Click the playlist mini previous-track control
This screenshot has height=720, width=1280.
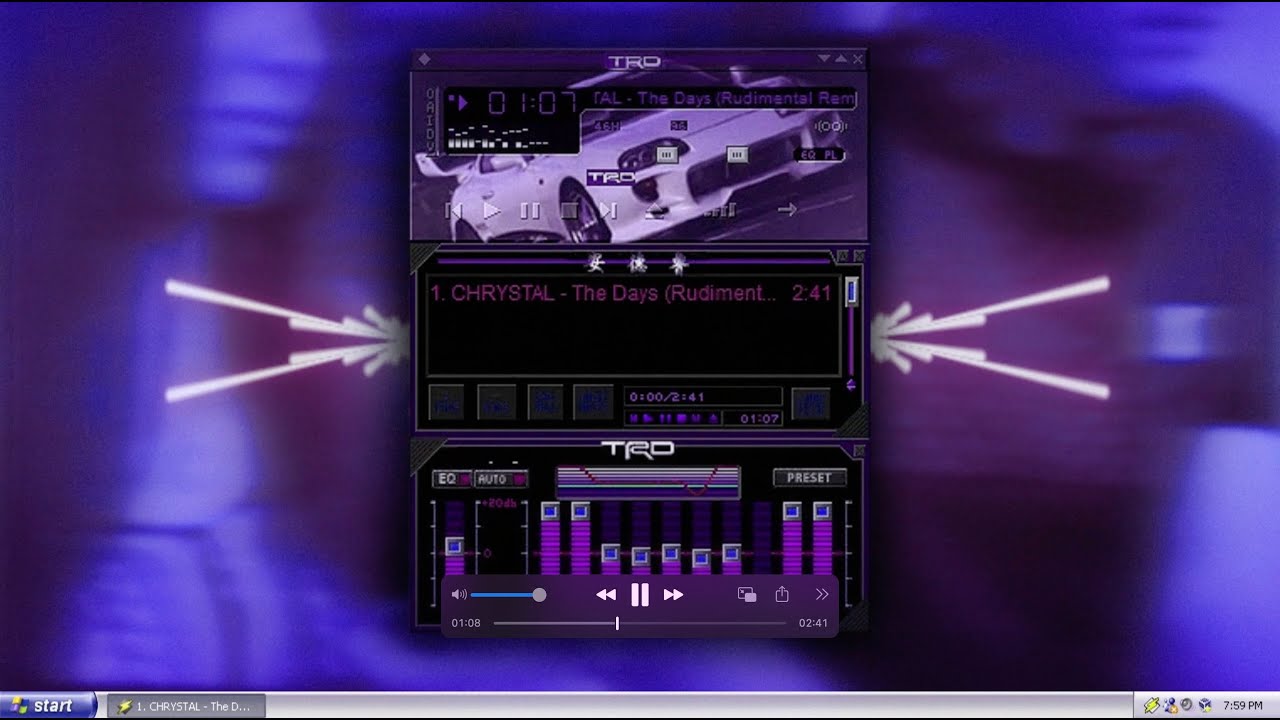634,418
